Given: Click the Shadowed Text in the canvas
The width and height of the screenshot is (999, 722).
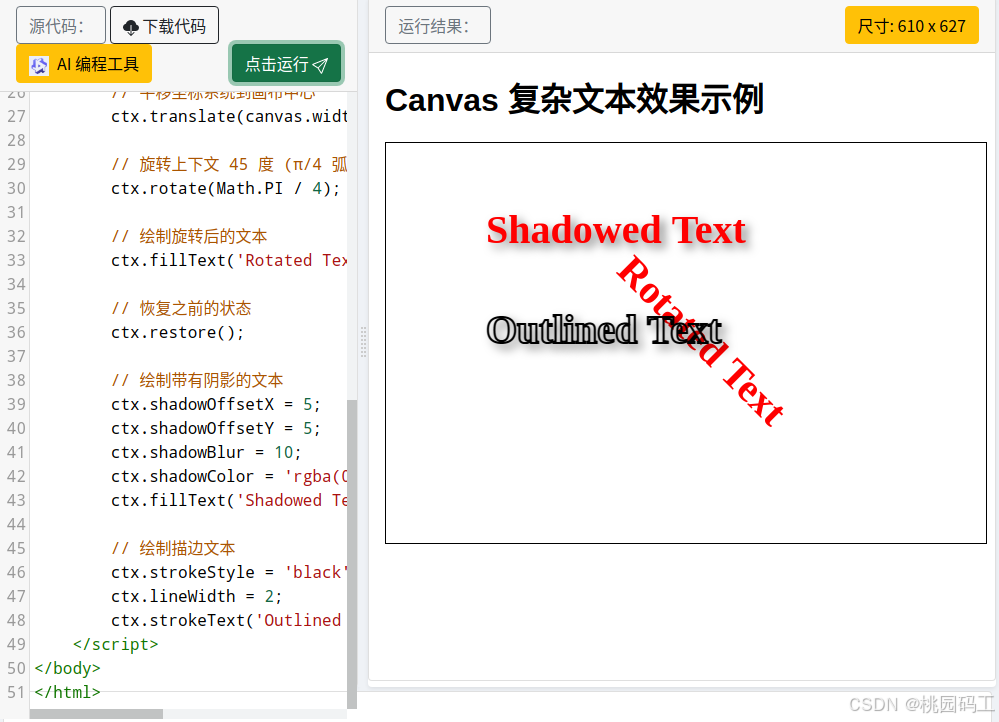Looking at the screenshot, I should click(x=616, y=231).
